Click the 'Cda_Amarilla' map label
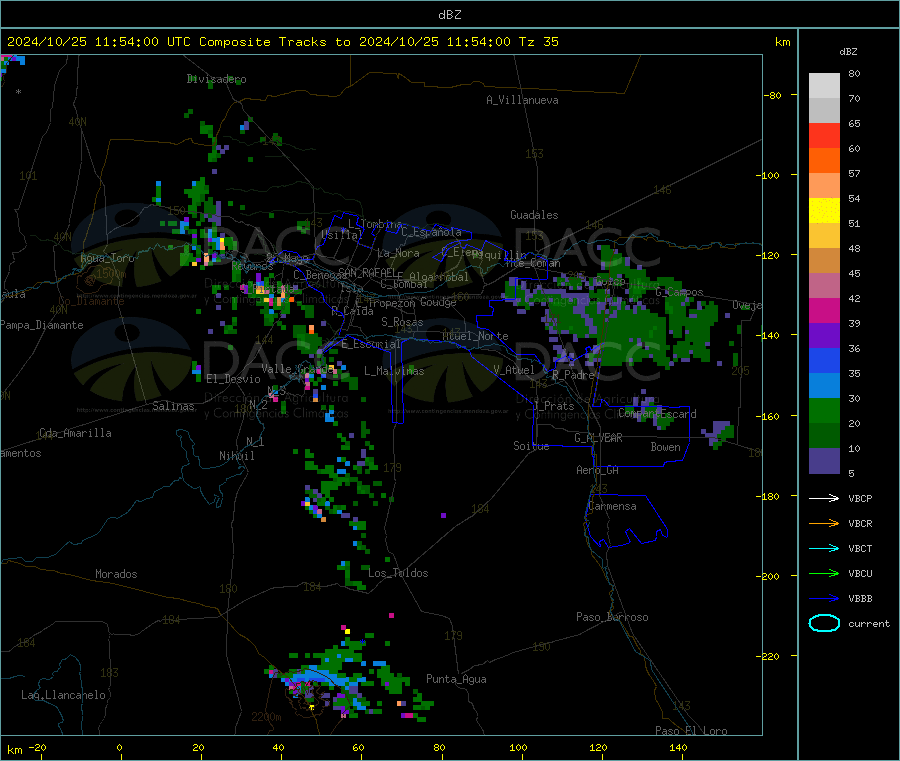The image size is (900, 761). pyautogui.click(x=75, y=433)
